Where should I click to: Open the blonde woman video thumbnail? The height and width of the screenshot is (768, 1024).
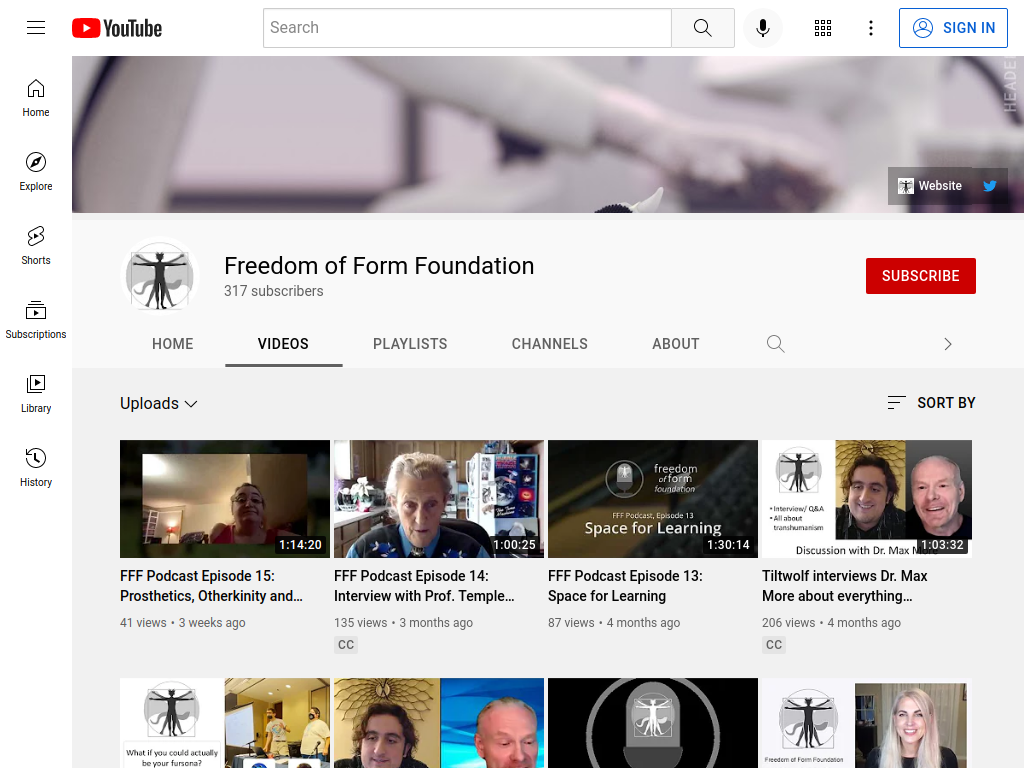click(x=867, y=723)
